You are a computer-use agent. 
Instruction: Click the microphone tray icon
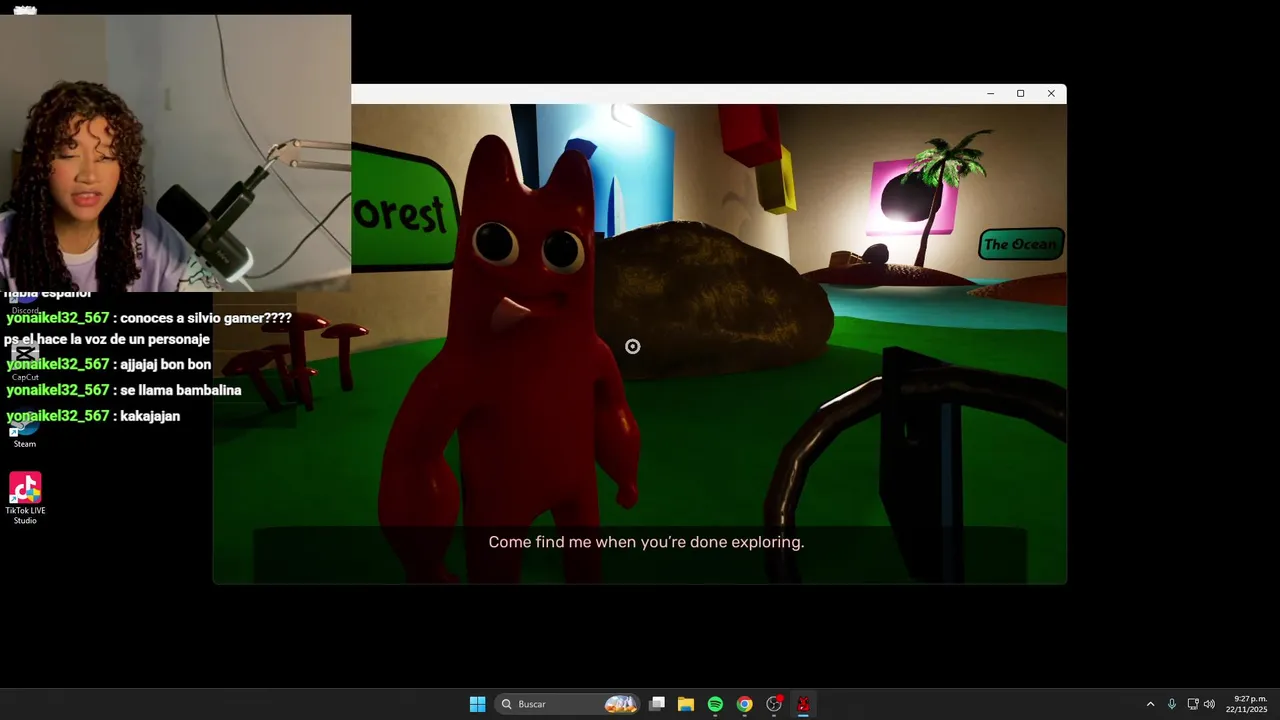point(1172,704)
